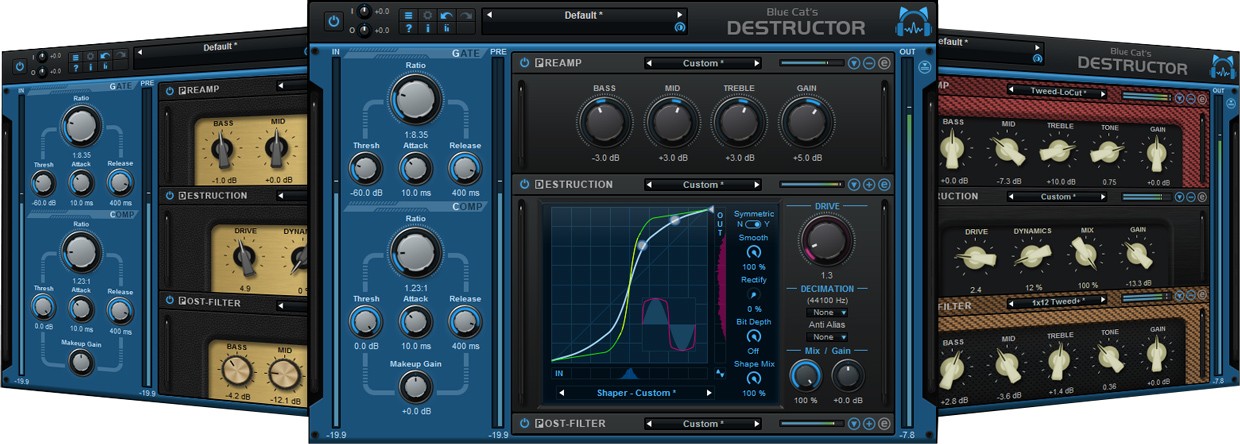Click the info 'i' icon in center toolbar
1240x444 pixels.
coord(427,29)
